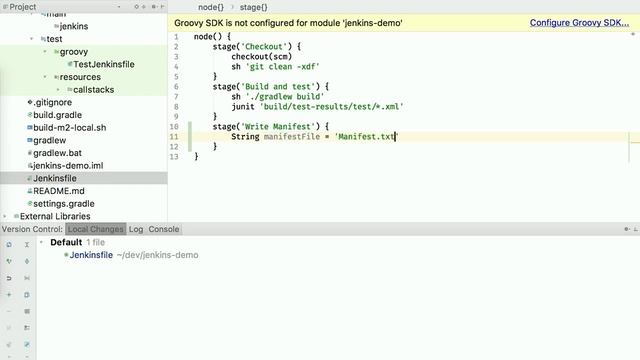Select Jenkinsfile under Default changelist
This screenshot has height=360, width=640.
(x=91, y=255)
